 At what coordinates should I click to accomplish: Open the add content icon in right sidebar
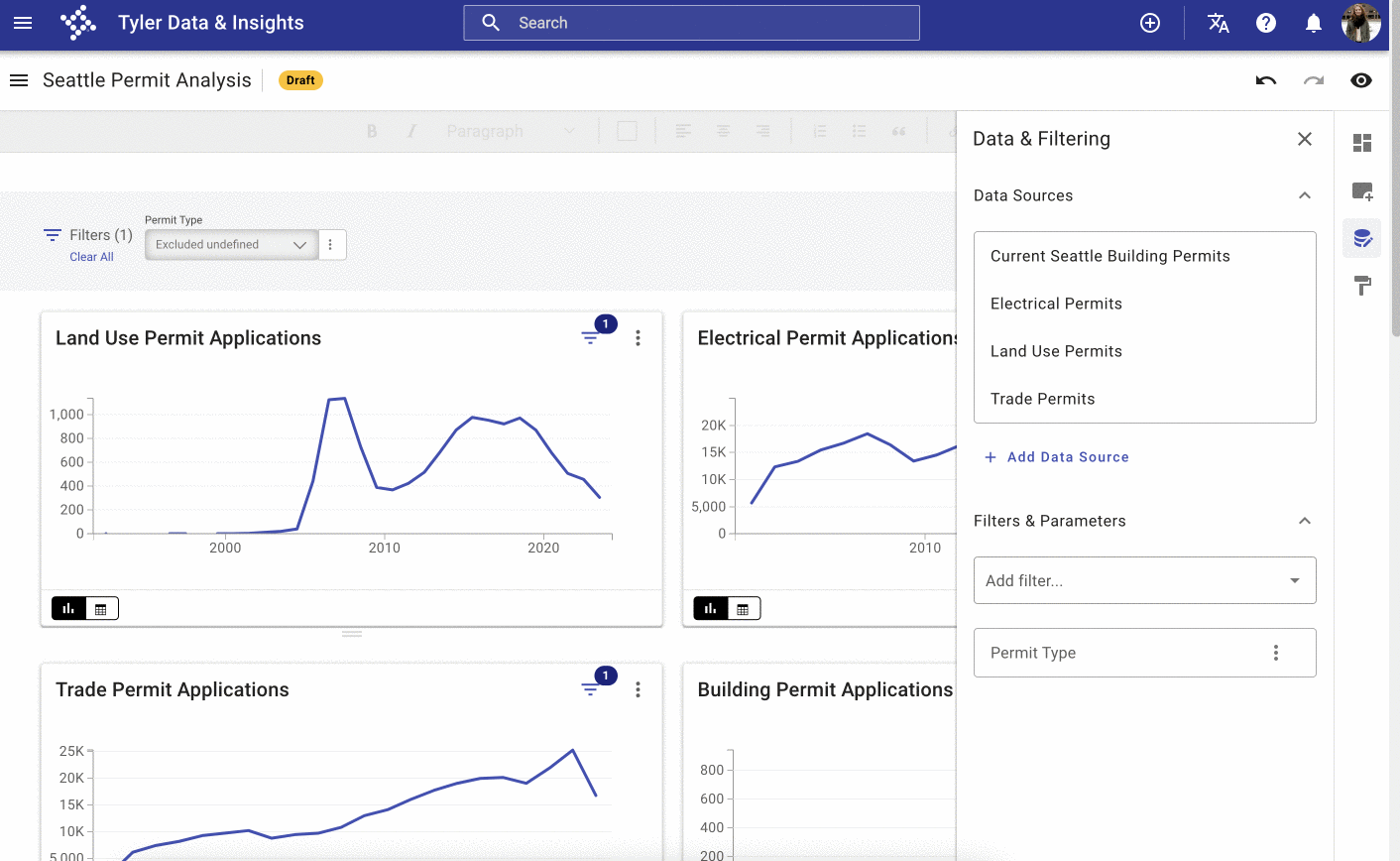pos(1362,190)
